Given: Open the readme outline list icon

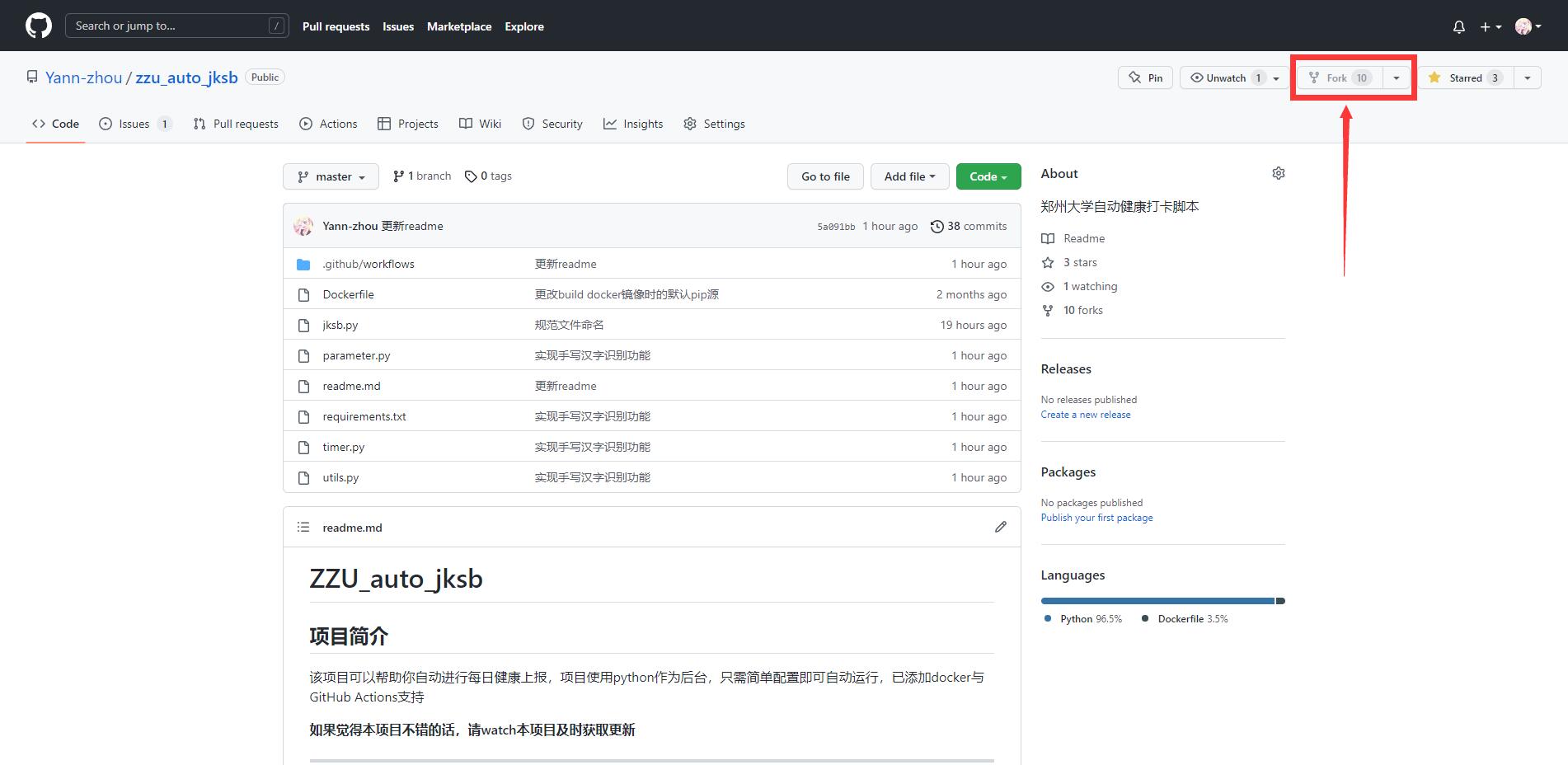Looking at the screenshot, I should pyautogui.click(x=303, y=527).
